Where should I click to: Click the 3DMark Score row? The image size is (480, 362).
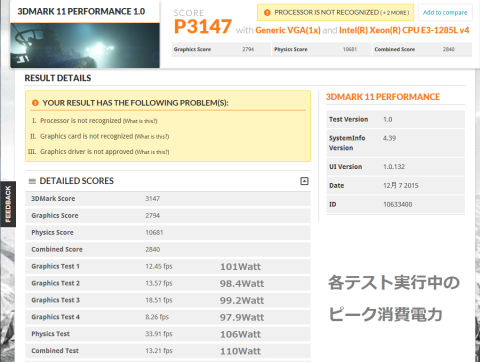pyautogui.click(x=168, y=199)
